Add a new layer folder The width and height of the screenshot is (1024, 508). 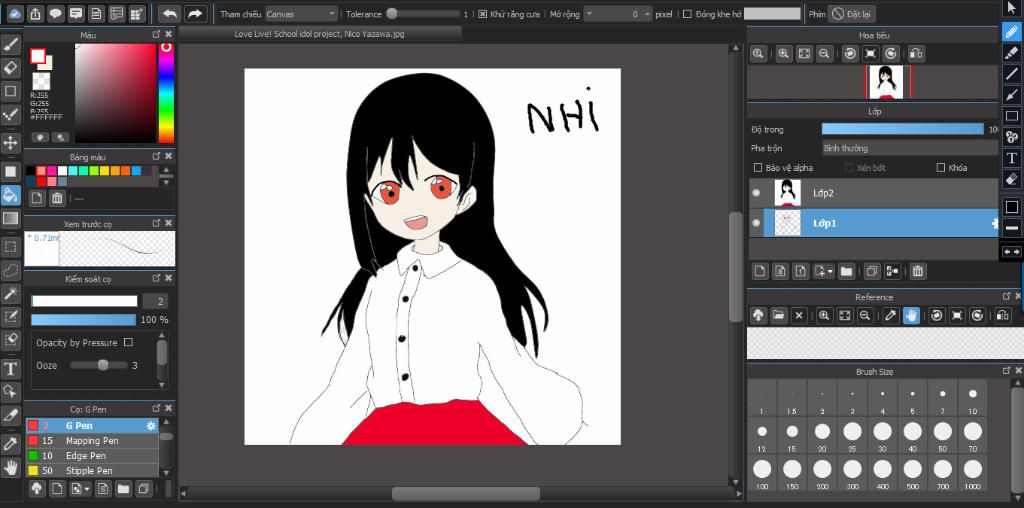pyautogui.click(x=846, y=271)
